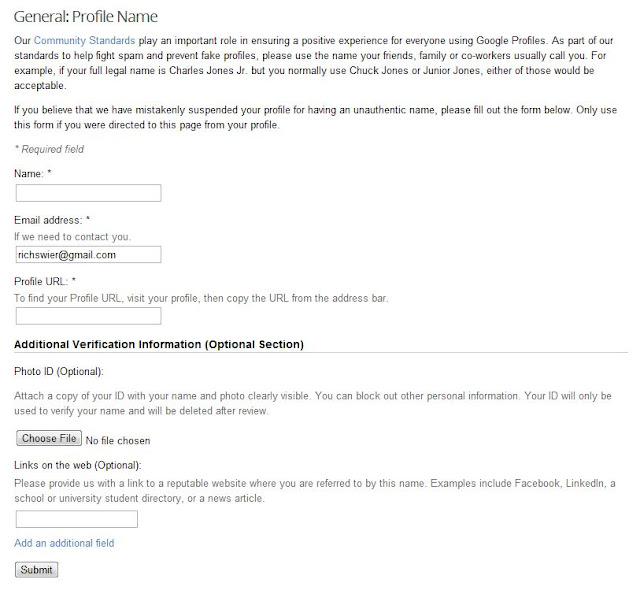Click the Links on the web field
This screenshot has height=594, width=640.
(77, 518)
